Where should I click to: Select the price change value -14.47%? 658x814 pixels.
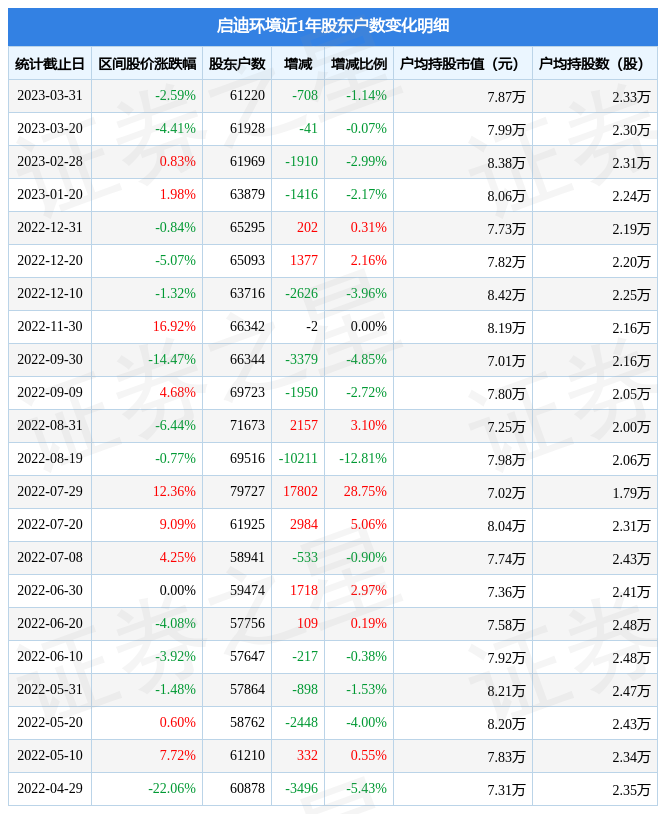172,359
